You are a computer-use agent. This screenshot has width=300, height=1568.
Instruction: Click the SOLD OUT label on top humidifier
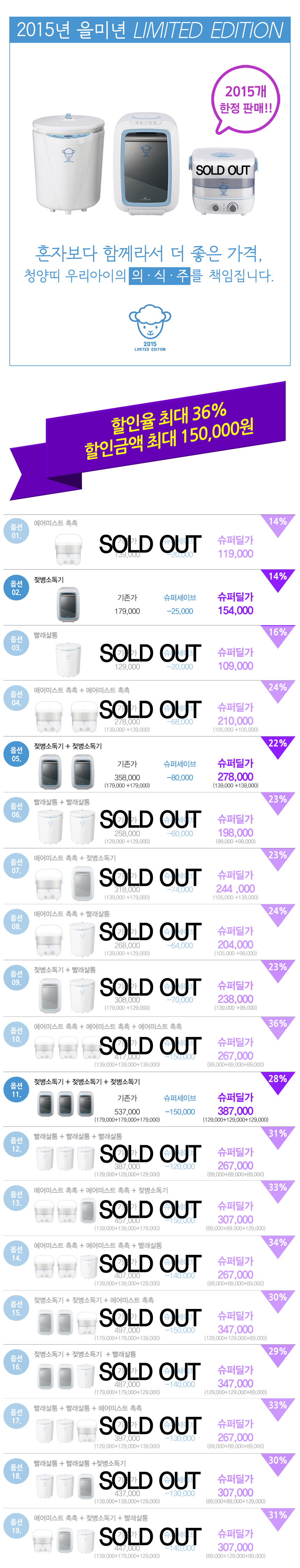click(223, 170)
